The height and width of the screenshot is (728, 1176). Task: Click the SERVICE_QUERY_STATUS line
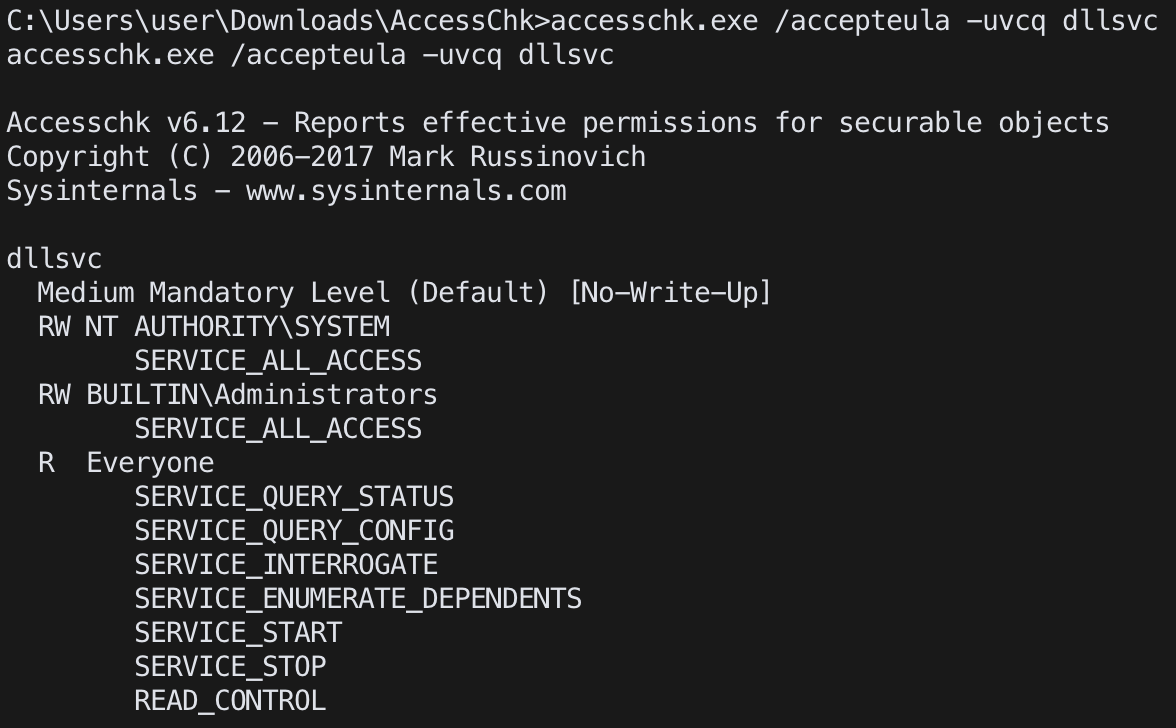294,496
